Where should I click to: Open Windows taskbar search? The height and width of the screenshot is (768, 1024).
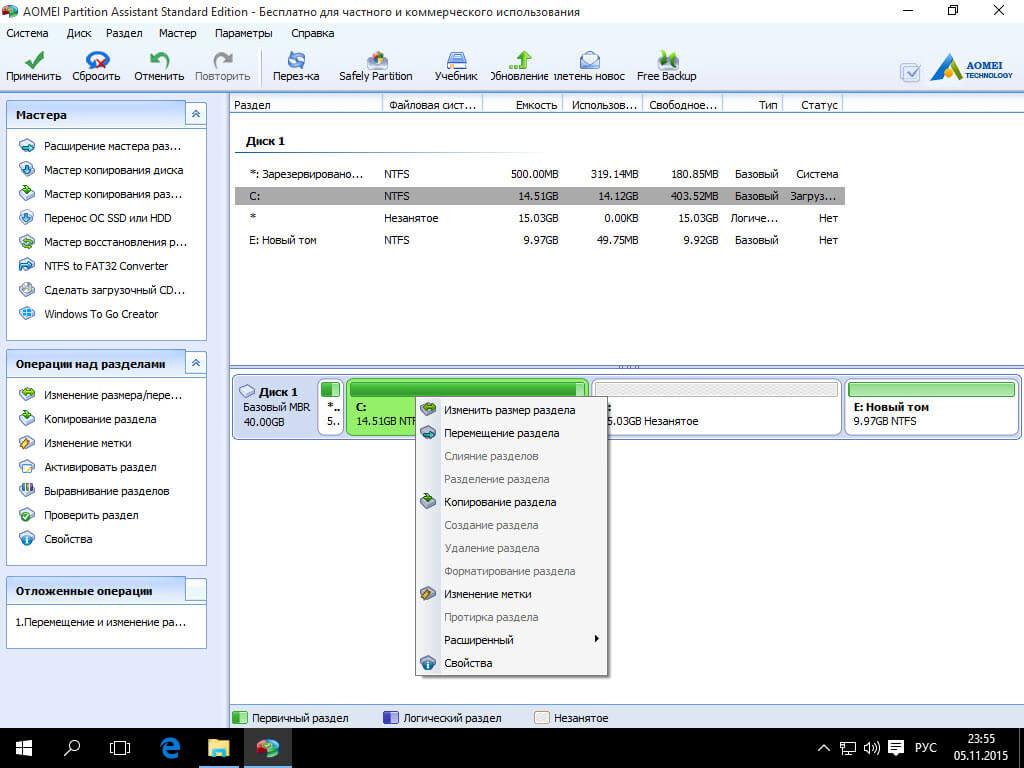pyautogui.click(x=72, y=748)
